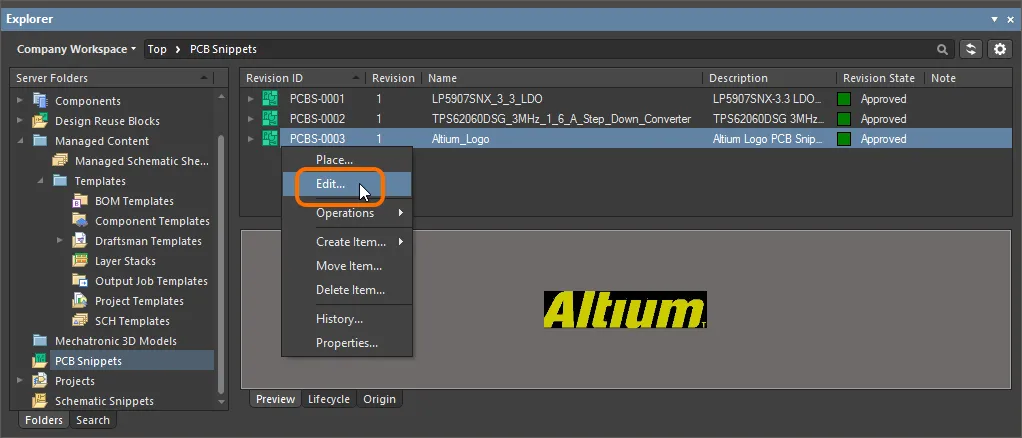Click the LP5907SNX_3_3_LDO name cell
The width and height of the screenshot is (1022, 438).
tap(487, 99)
